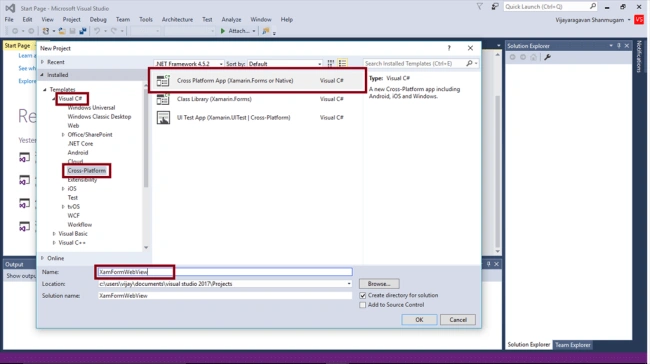Expand the Visual Basic tree node
The width and height of the screenshot is (650, 364).
(54, 234)
